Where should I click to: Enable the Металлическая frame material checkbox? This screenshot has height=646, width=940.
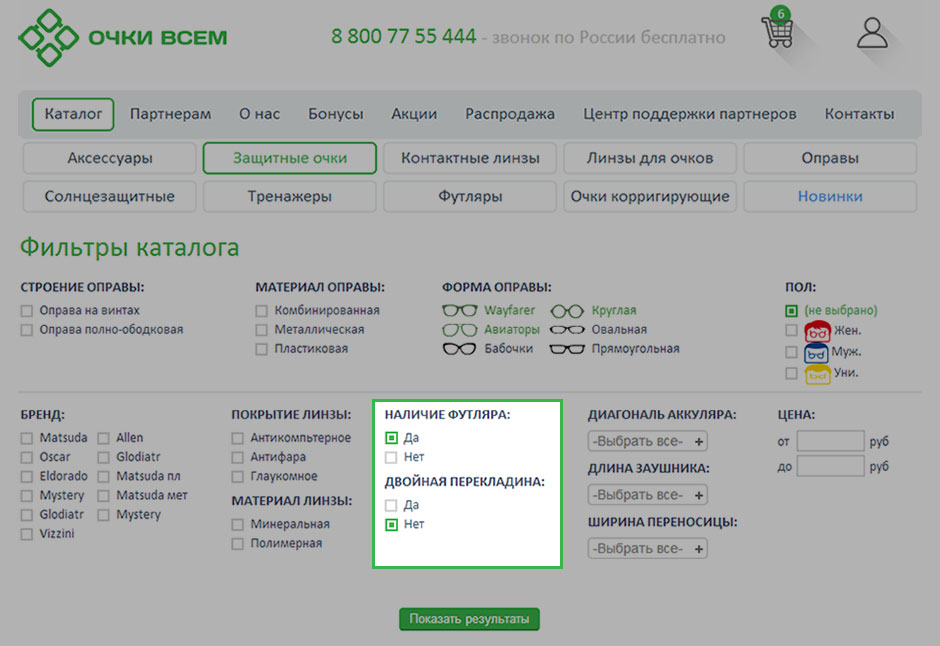(262, 329)
